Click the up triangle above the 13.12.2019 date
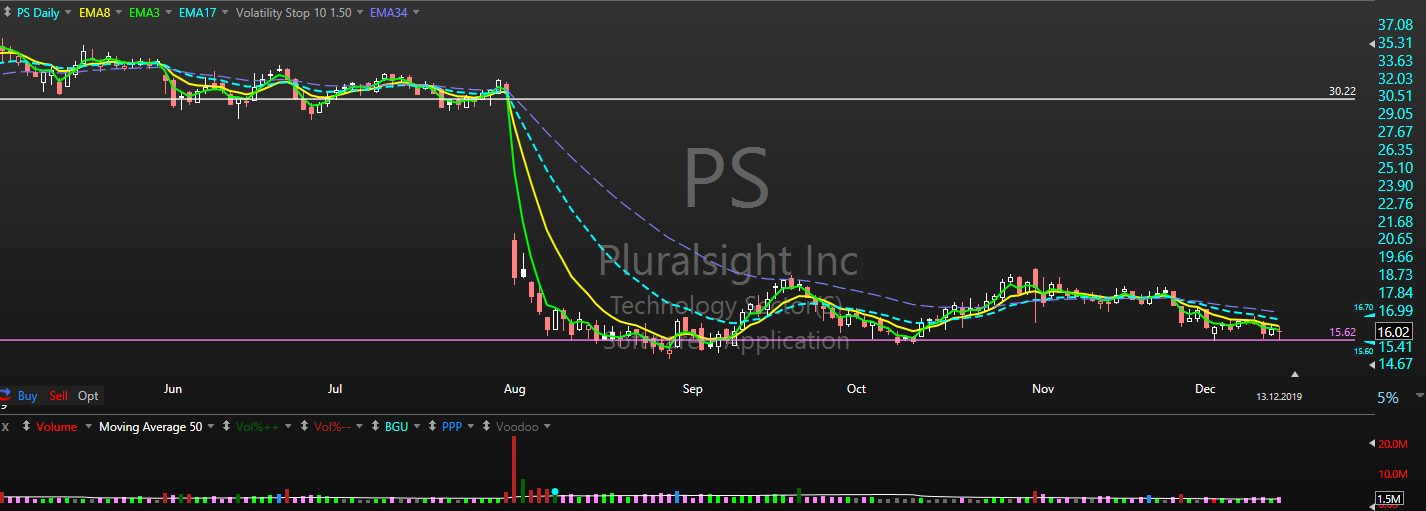This screenshot has height=511, width=1426. pyautogui.click(x=1295, y=374)
